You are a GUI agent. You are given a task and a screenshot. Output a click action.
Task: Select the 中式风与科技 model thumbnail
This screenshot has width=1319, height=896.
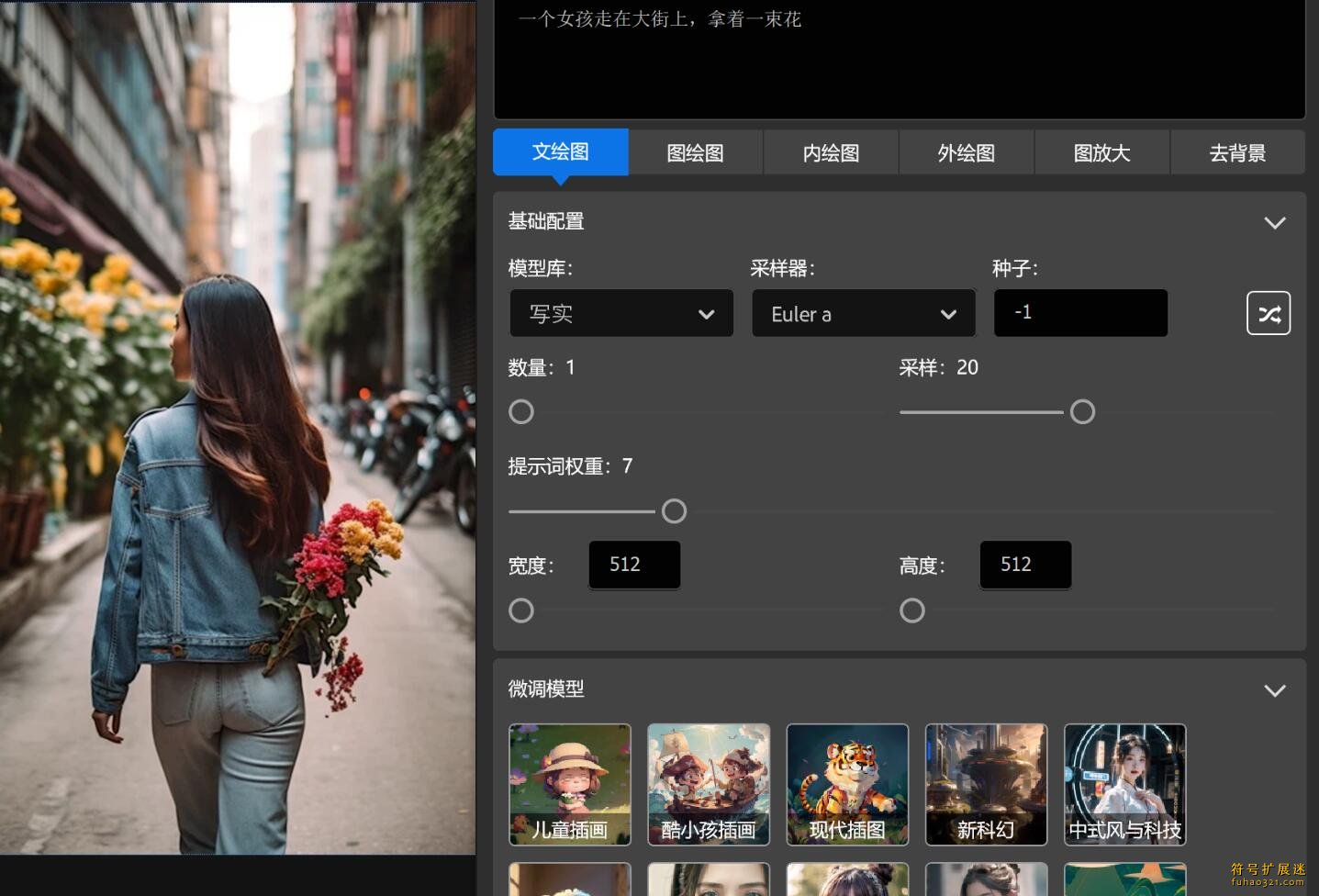click(1125, 784)
